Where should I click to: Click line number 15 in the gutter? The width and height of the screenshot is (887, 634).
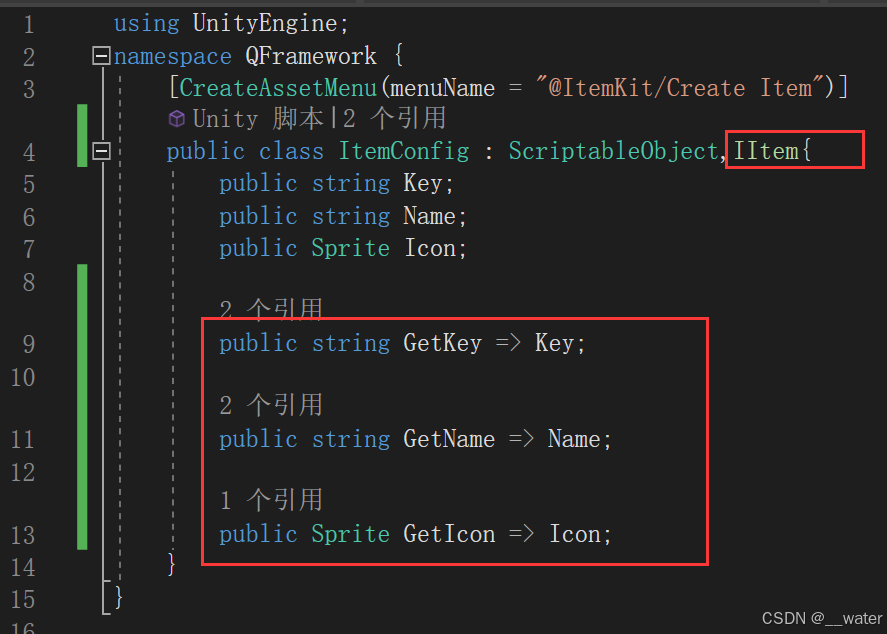pyautogui.click(x=23, y=600)
